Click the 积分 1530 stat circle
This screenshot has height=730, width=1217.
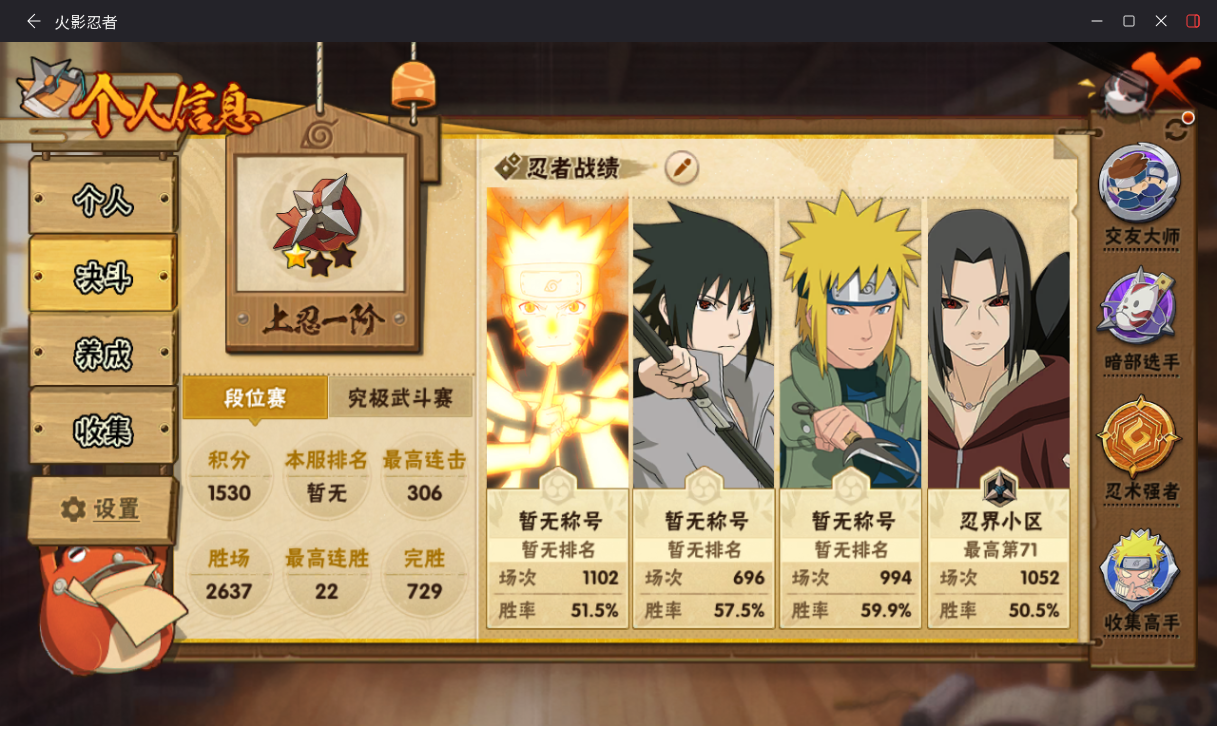(229, 476)
